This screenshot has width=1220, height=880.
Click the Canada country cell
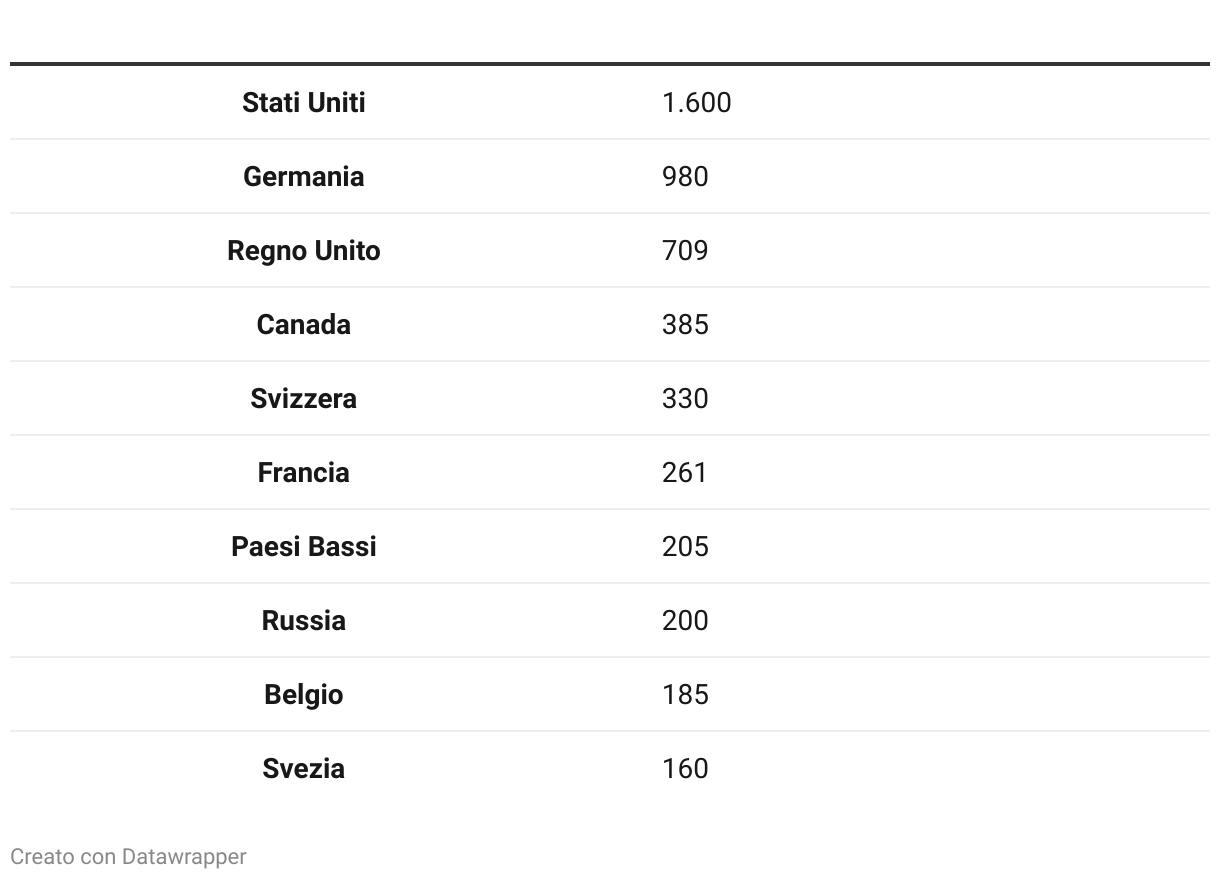[303, 325]
